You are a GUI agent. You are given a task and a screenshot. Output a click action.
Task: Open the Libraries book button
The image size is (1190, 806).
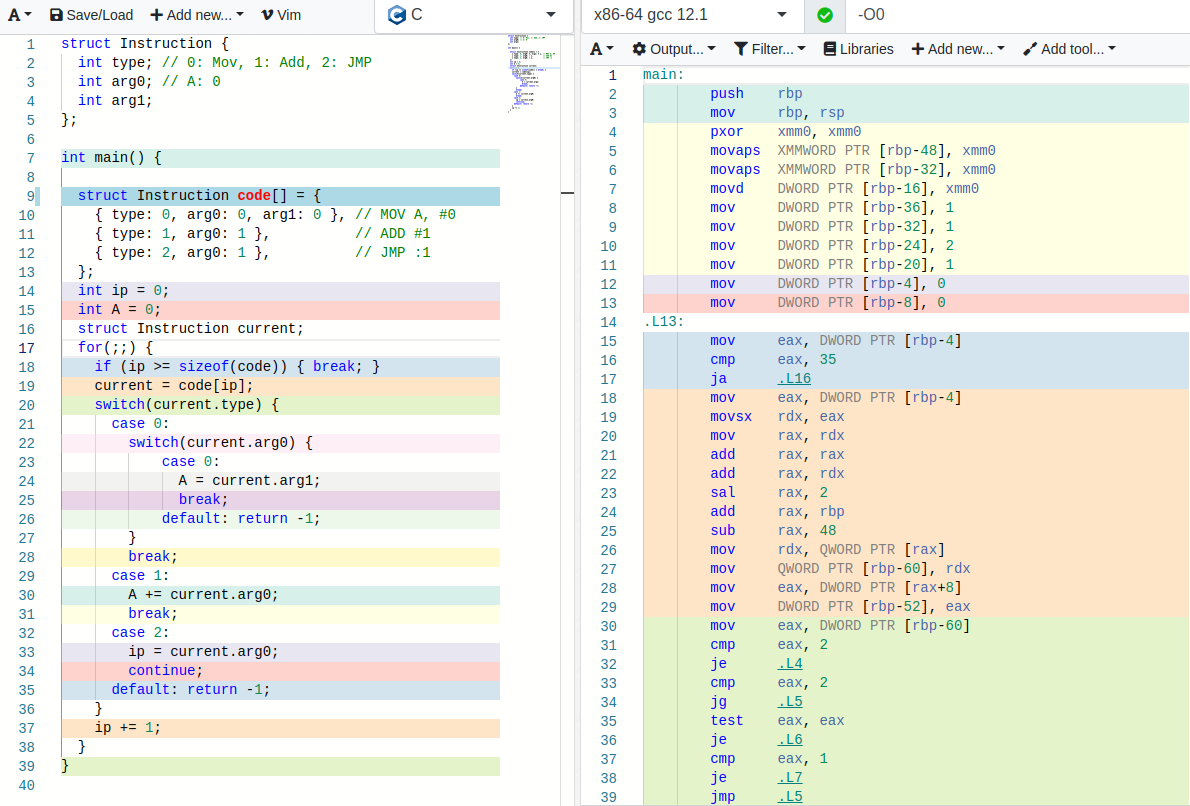point(857,49)
